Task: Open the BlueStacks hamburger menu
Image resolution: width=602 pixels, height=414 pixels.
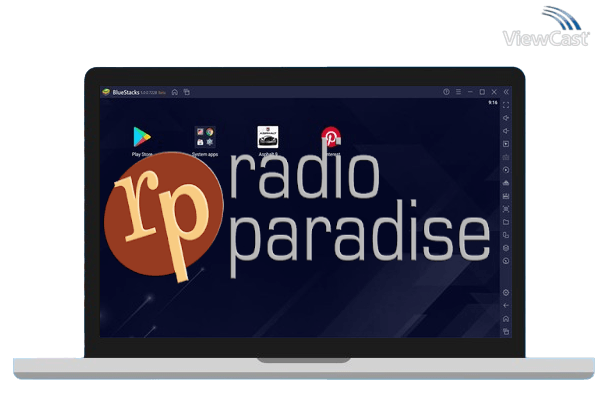Action: (x=458, y=92)
